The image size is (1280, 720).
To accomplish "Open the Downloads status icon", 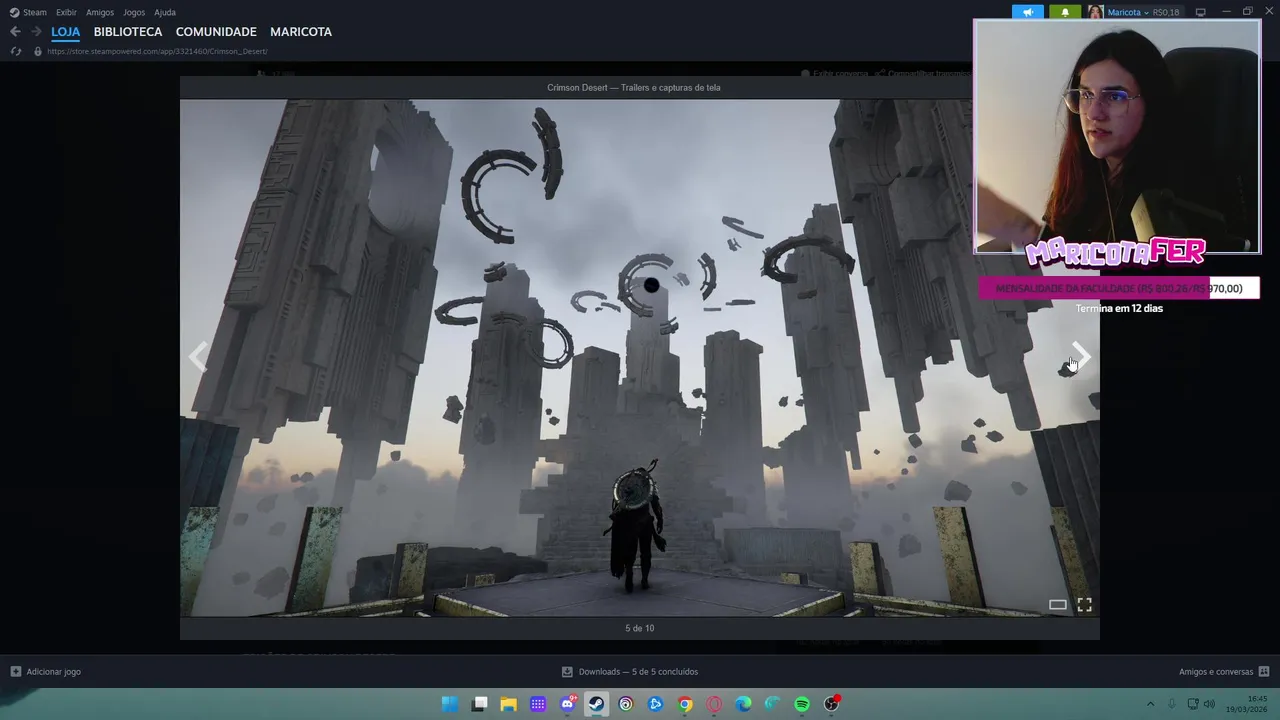I will tap(567, 672).
